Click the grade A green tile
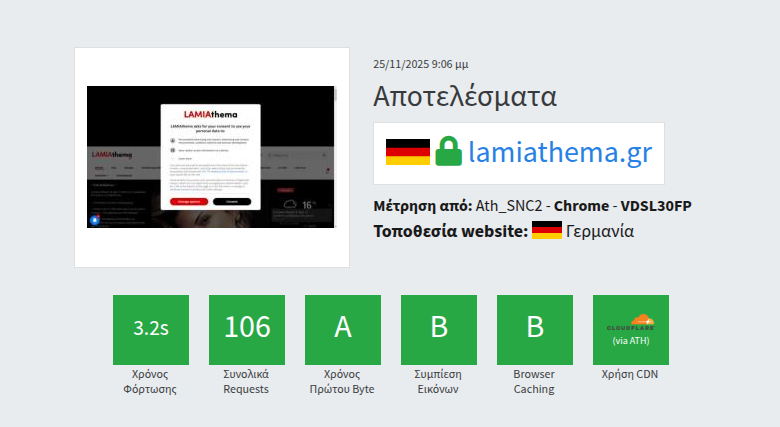Viewport: 780px width, 427px height. click(343, 329)
